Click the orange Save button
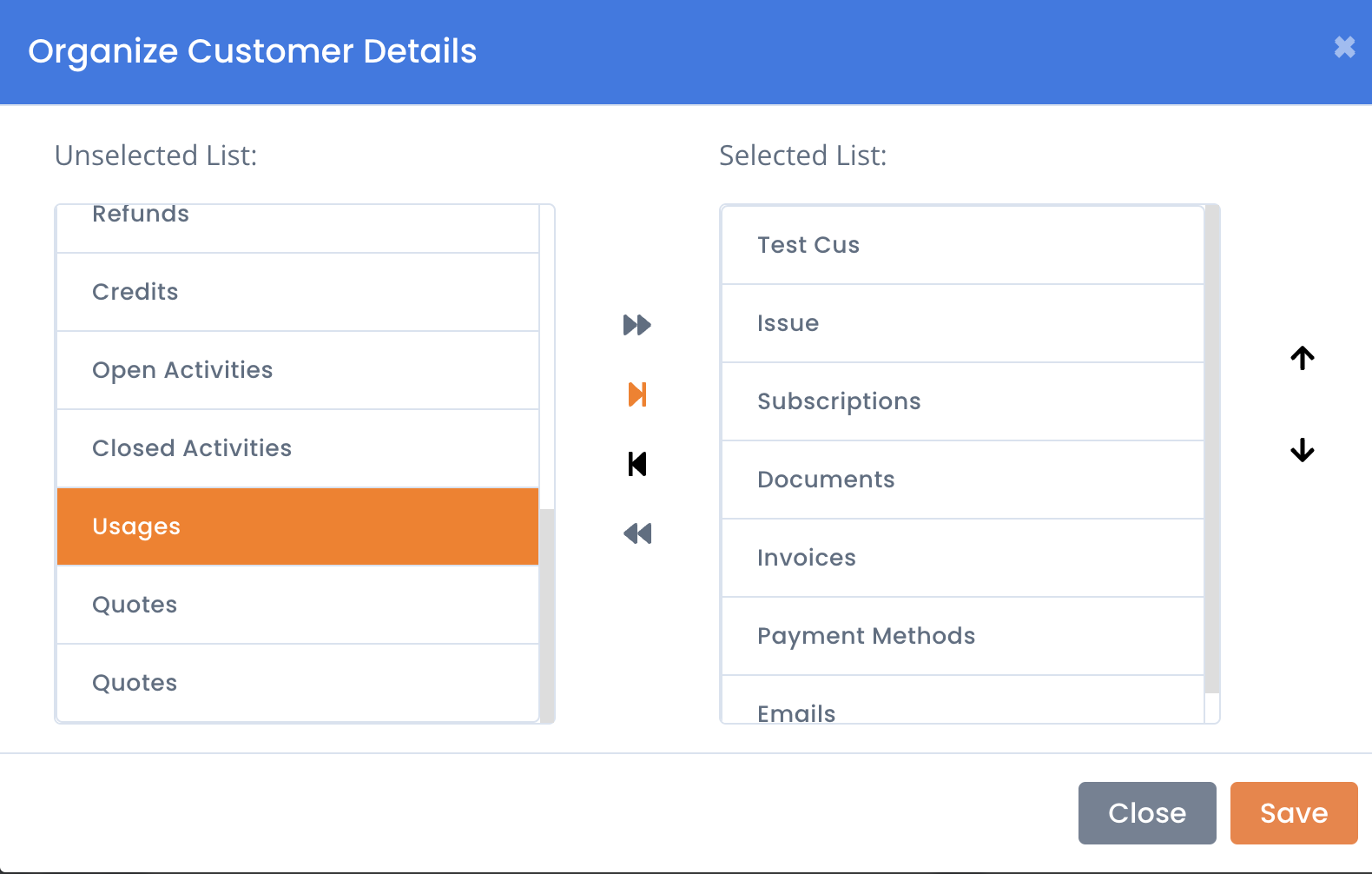The height and width of the screenshot is (874, 1372). tap(1294, 813)
